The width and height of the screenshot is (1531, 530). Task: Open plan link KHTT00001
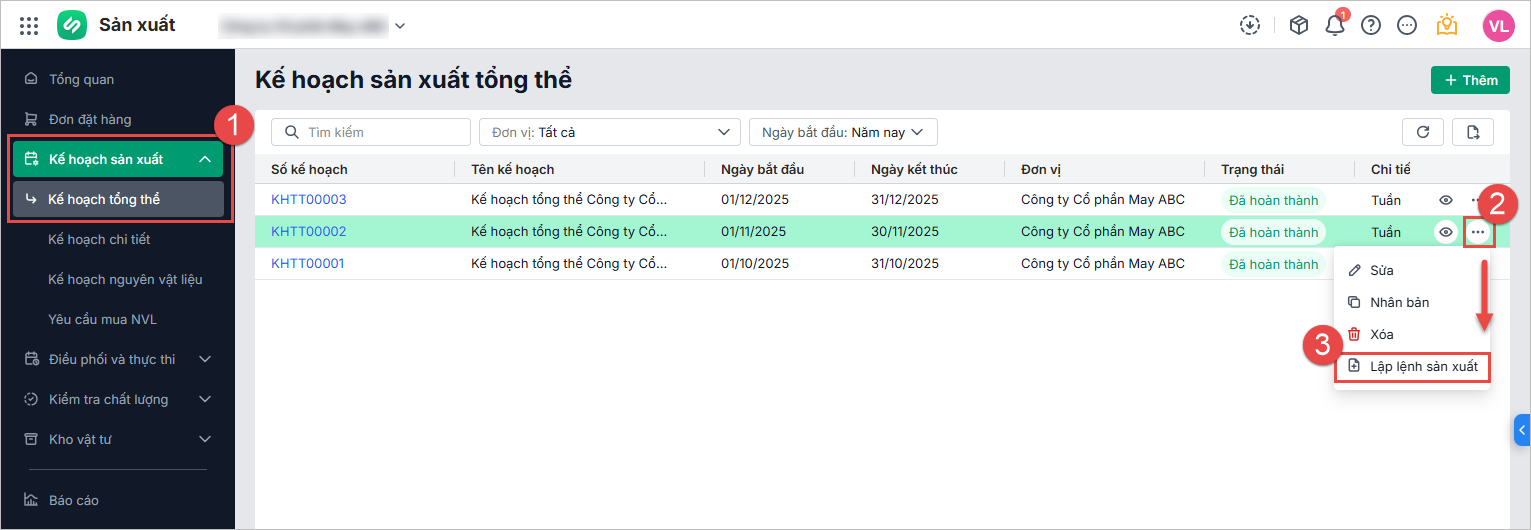click(x=308, y=264)
